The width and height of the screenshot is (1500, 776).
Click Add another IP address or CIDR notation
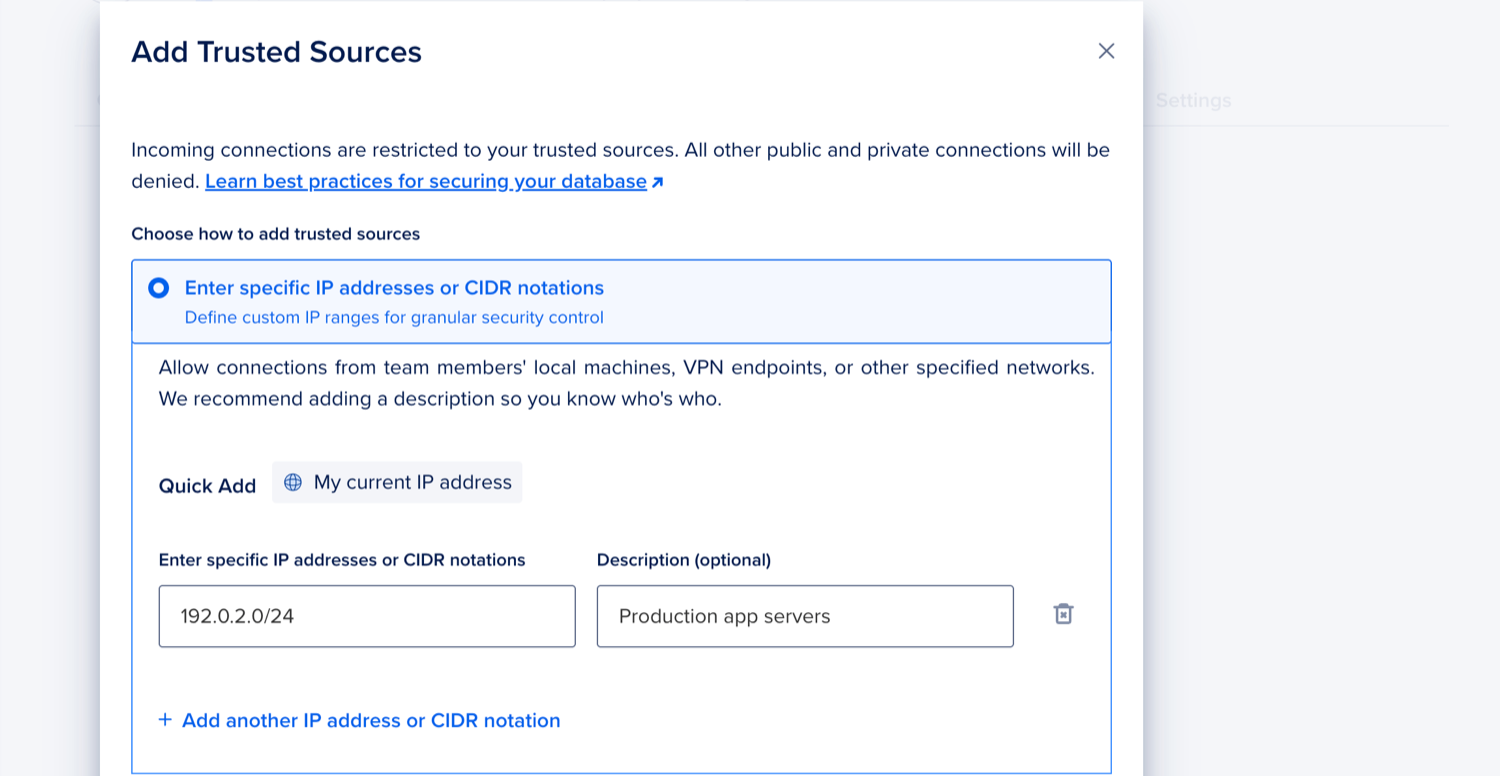pyautogui.click(x=370, y=720)
